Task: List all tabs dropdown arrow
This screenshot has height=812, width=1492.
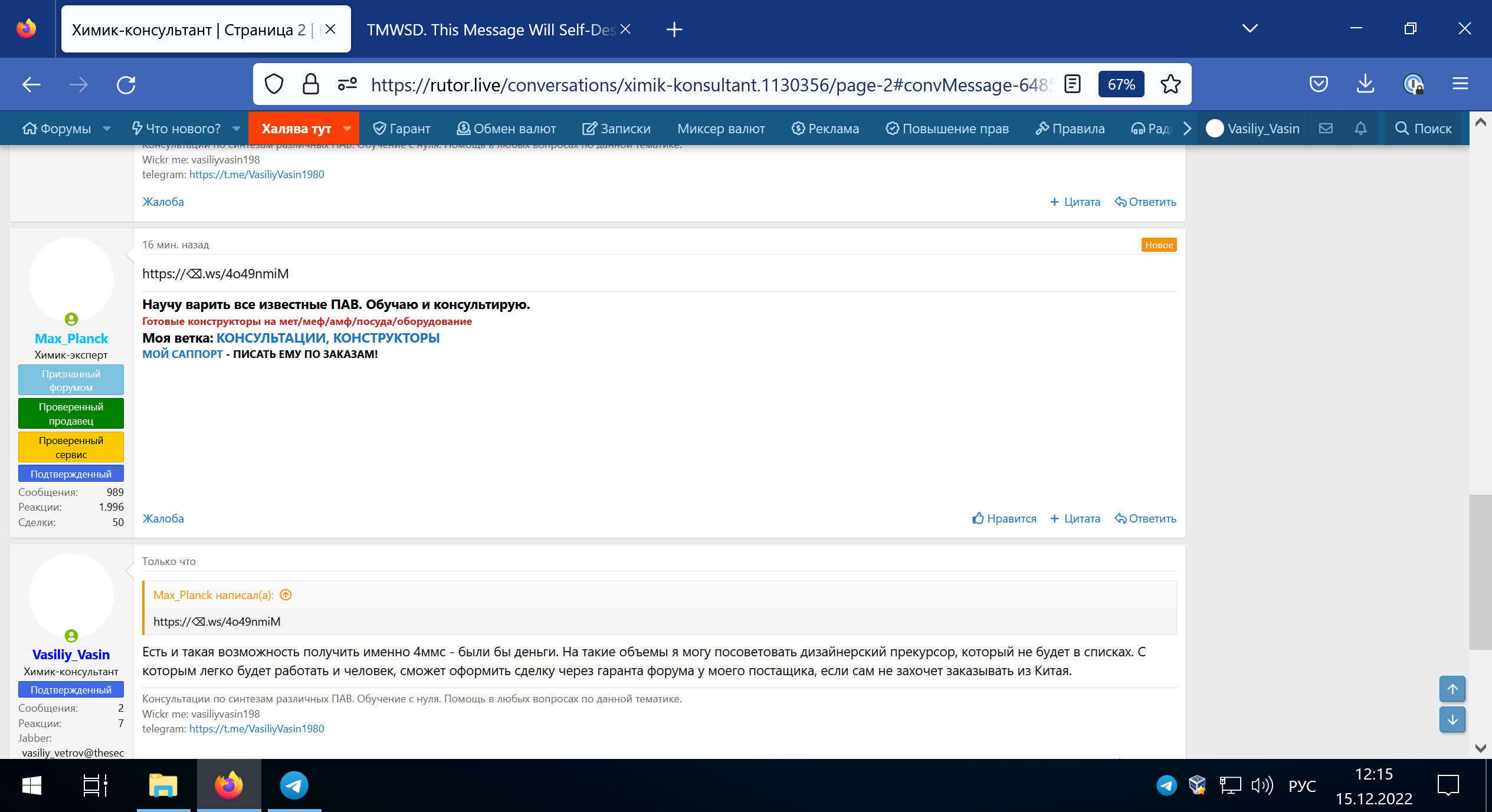Action: click(x=1250, y=28)
